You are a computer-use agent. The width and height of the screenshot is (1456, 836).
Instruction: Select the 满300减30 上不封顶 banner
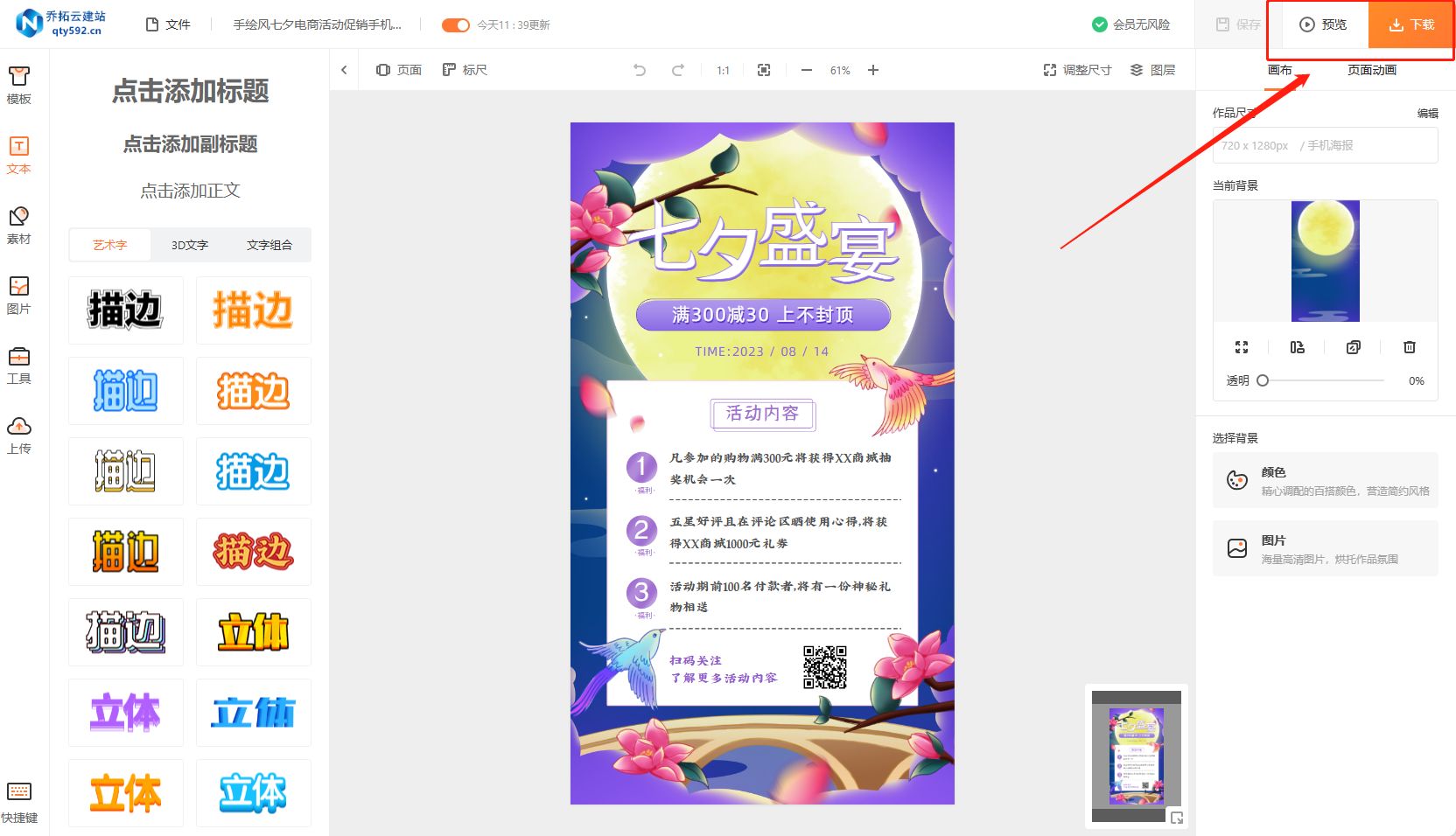click(763, 315)
